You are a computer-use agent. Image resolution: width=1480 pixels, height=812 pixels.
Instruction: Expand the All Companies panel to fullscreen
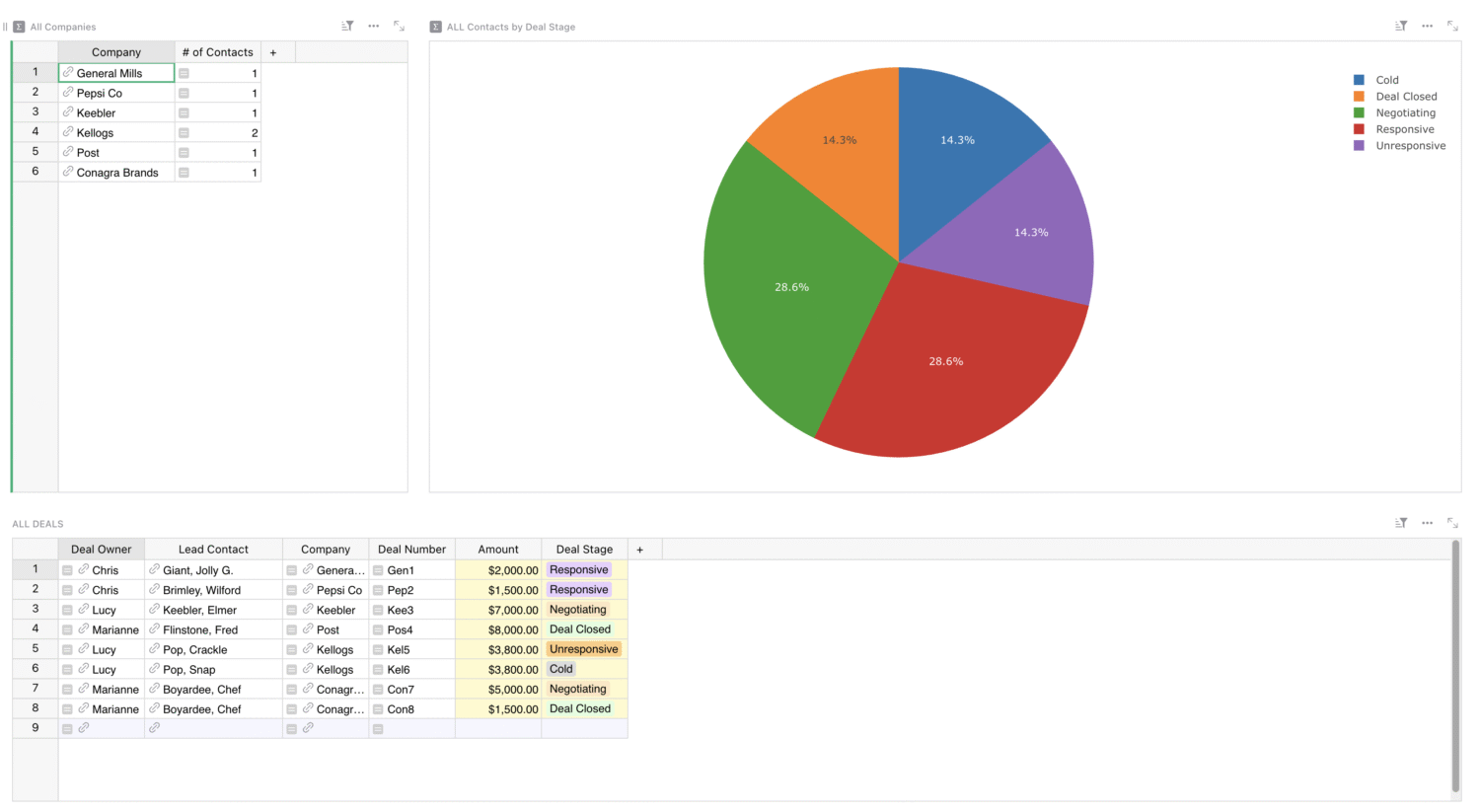pos(399,27)
